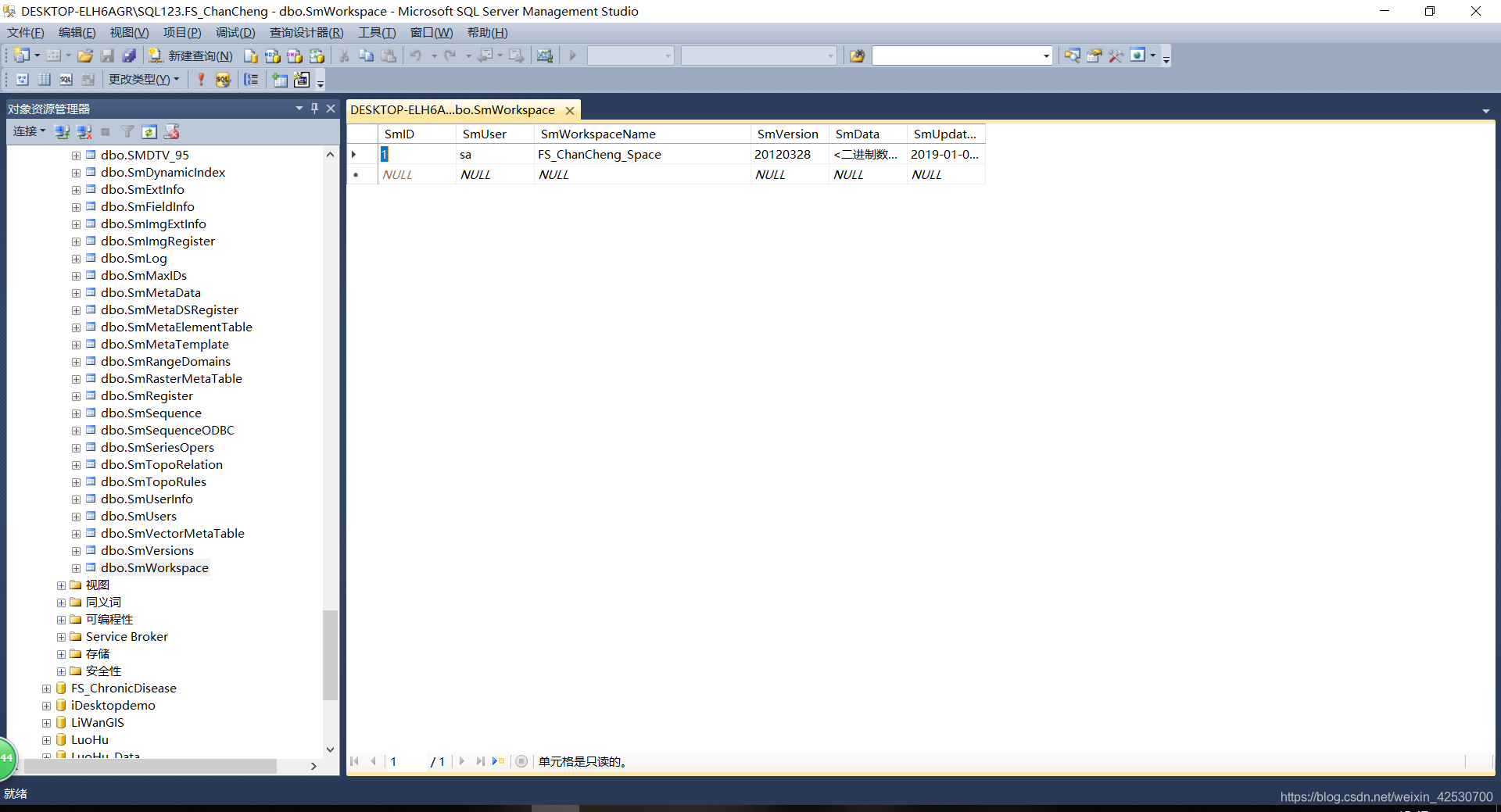This screenshot has height=812, width=1501.
Task: Click the Add Group By icon
Action: click(x=251, y=79)
